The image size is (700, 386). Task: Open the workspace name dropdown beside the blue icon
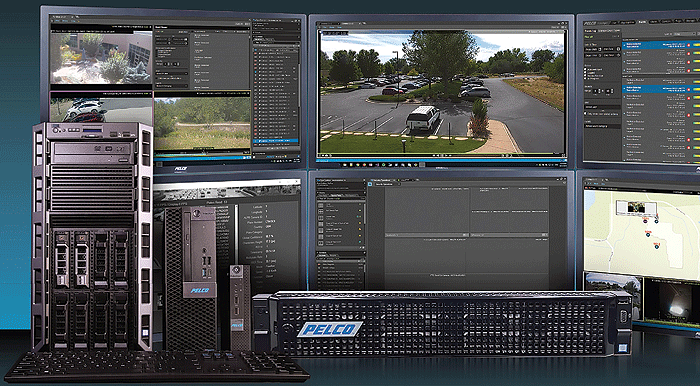point(387,184)
